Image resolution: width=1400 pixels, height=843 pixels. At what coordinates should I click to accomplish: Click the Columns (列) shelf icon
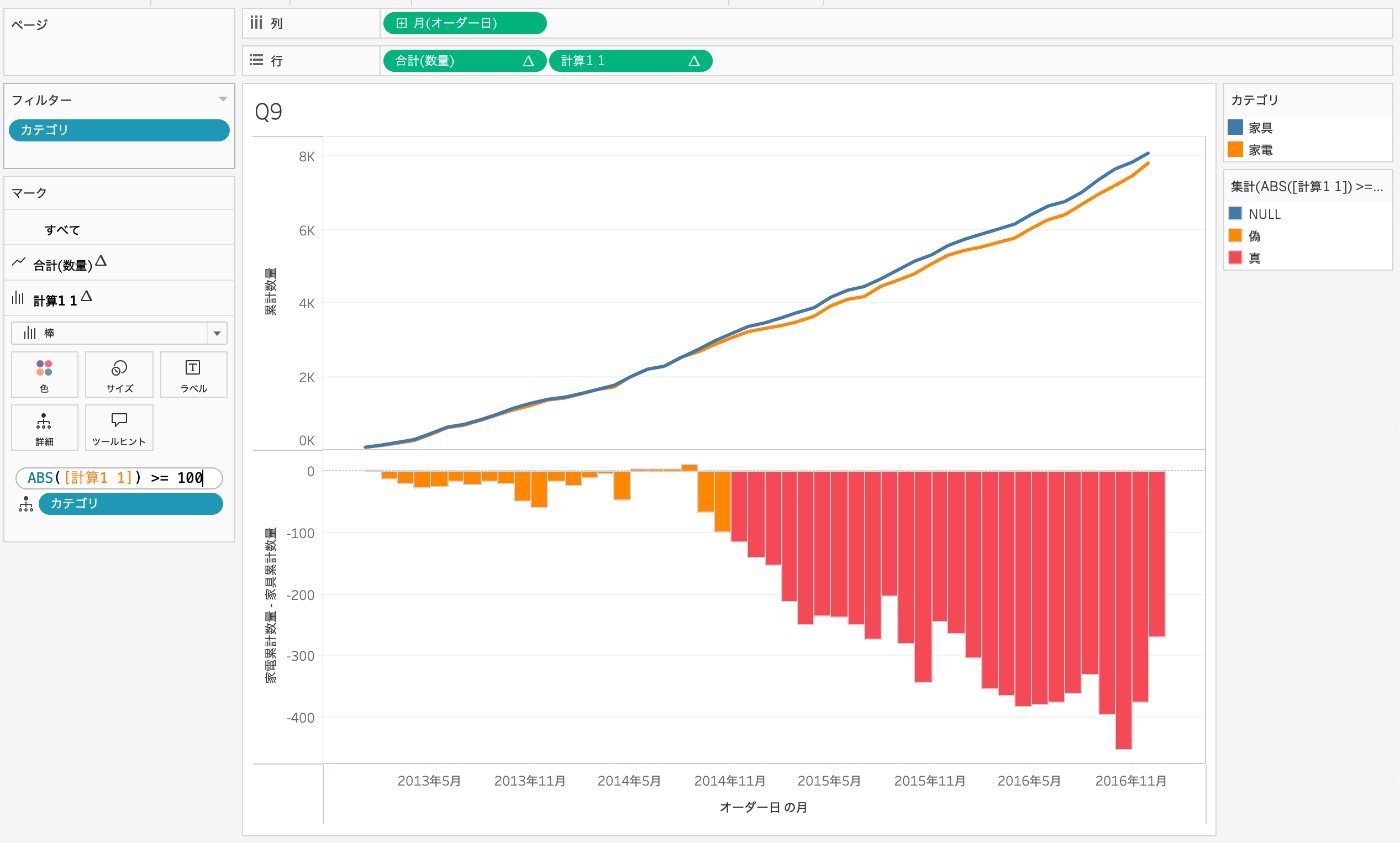256,23
